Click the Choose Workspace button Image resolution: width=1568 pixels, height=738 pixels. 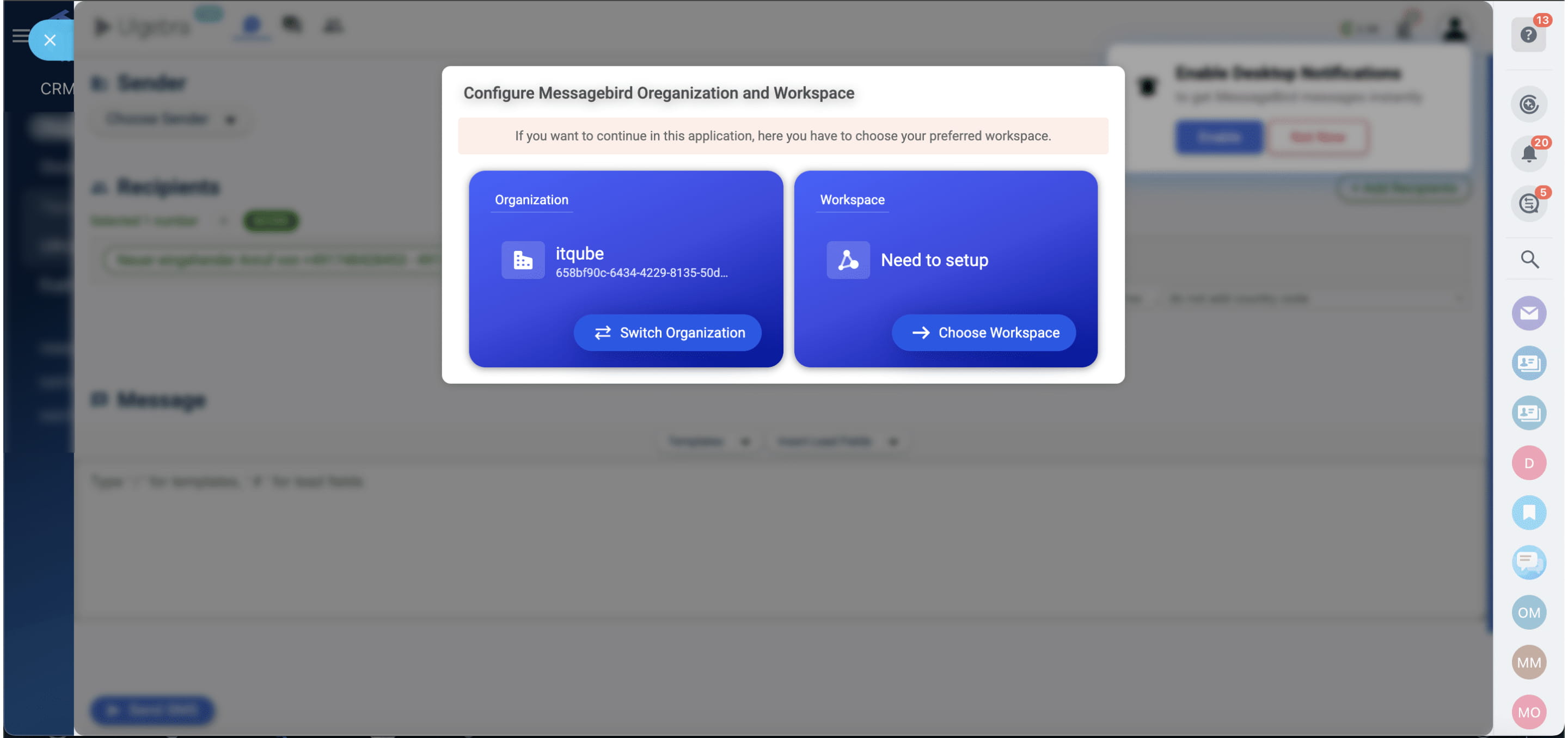[984, 333]
